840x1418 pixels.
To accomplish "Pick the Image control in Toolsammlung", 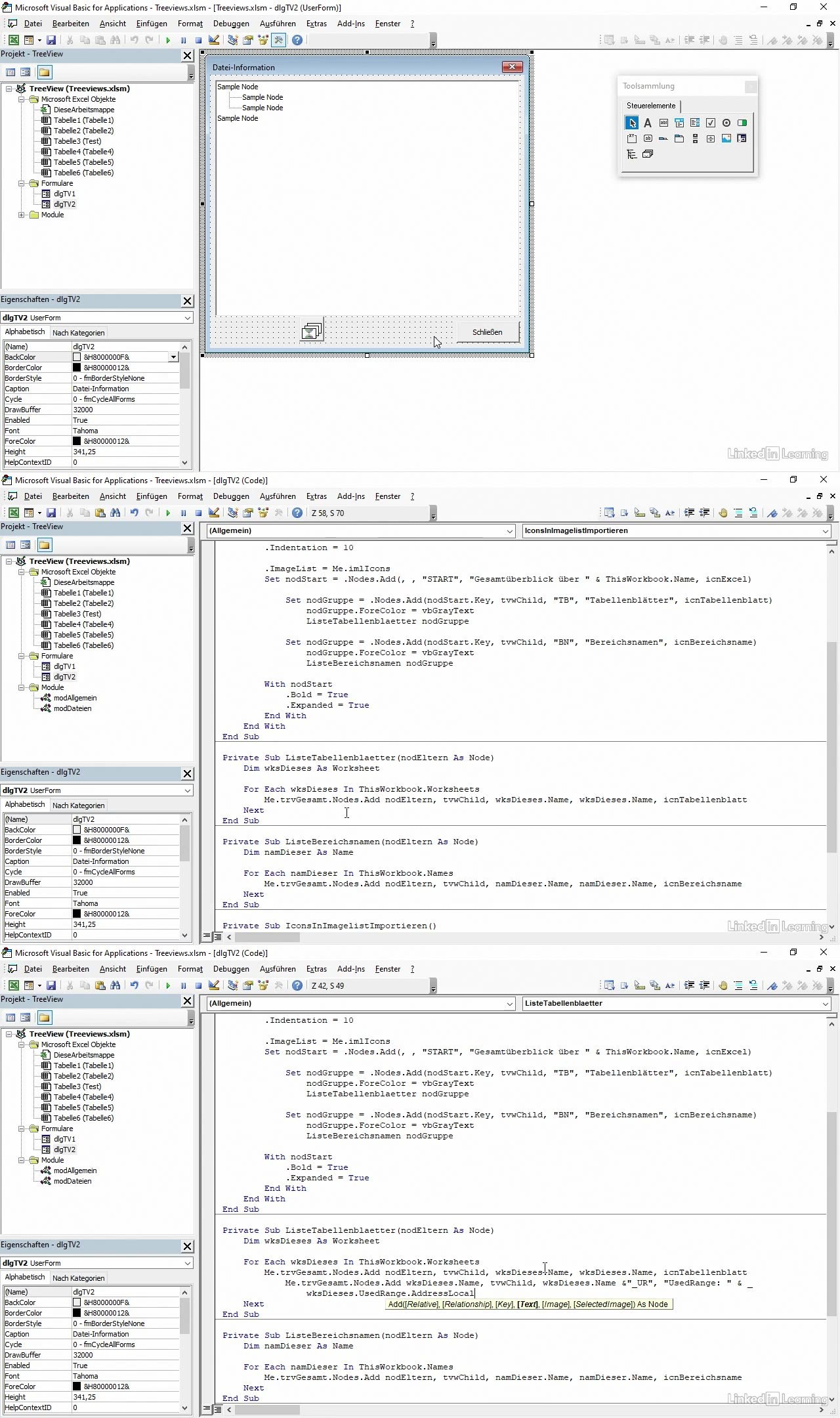I will (x=726, y=139).
